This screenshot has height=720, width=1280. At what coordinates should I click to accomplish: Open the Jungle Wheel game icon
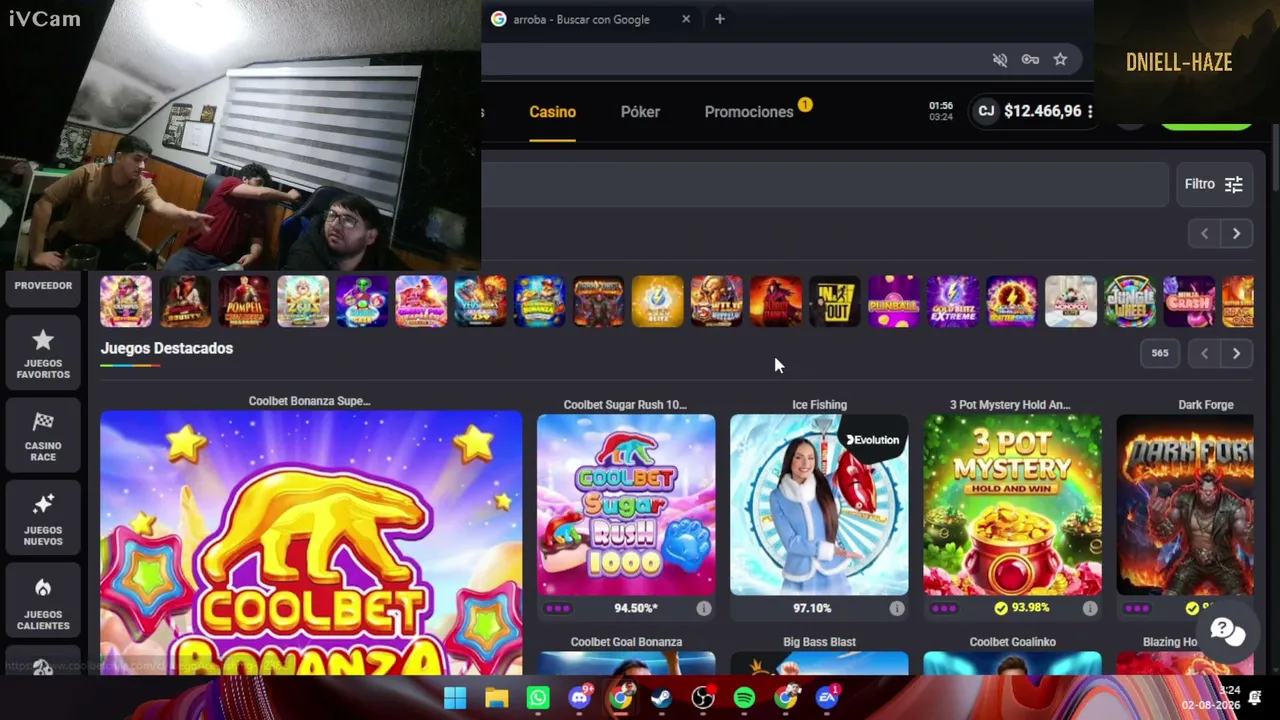tap(1130, 301)
